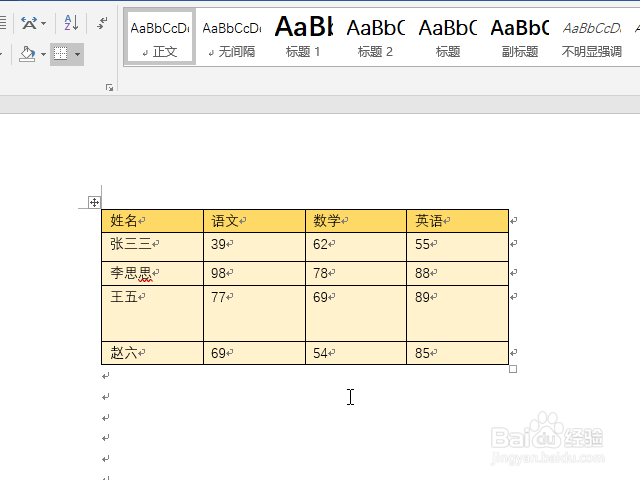Click 李思思's 英语 score 88
640x480 pixels.
pos(458,273)
